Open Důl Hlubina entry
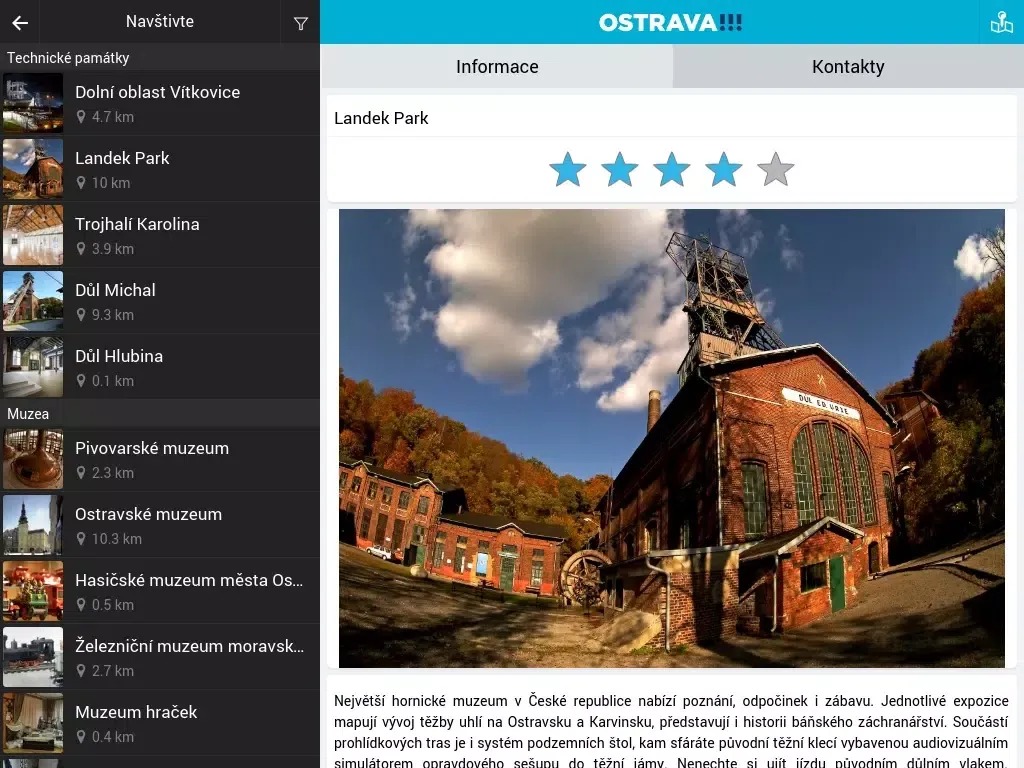Viewport: 1024px width, 768px height. pyautogui.click(x=160, y=367)
